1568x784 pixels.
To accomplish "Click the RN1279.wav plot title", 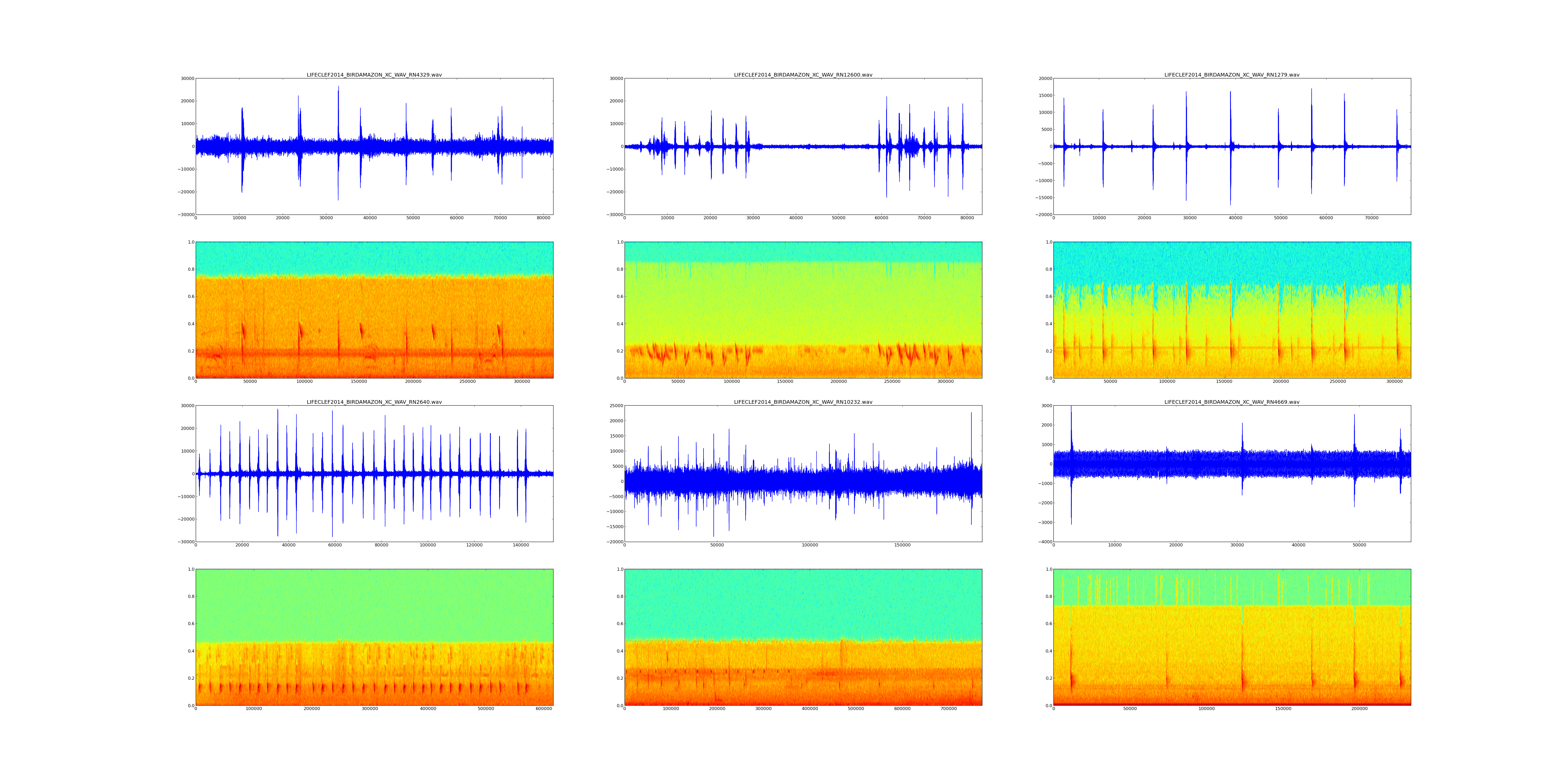I will pos(1231,75).
